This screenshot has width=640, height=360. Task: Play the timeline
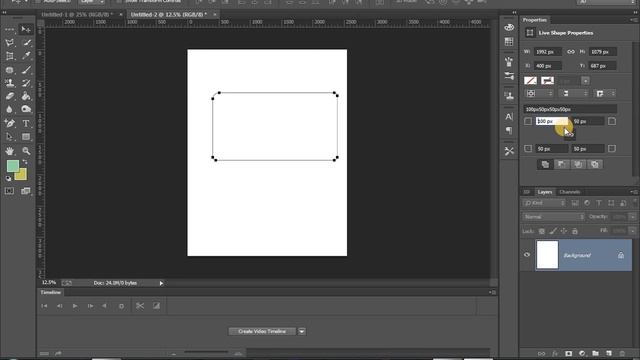[75, 306]
